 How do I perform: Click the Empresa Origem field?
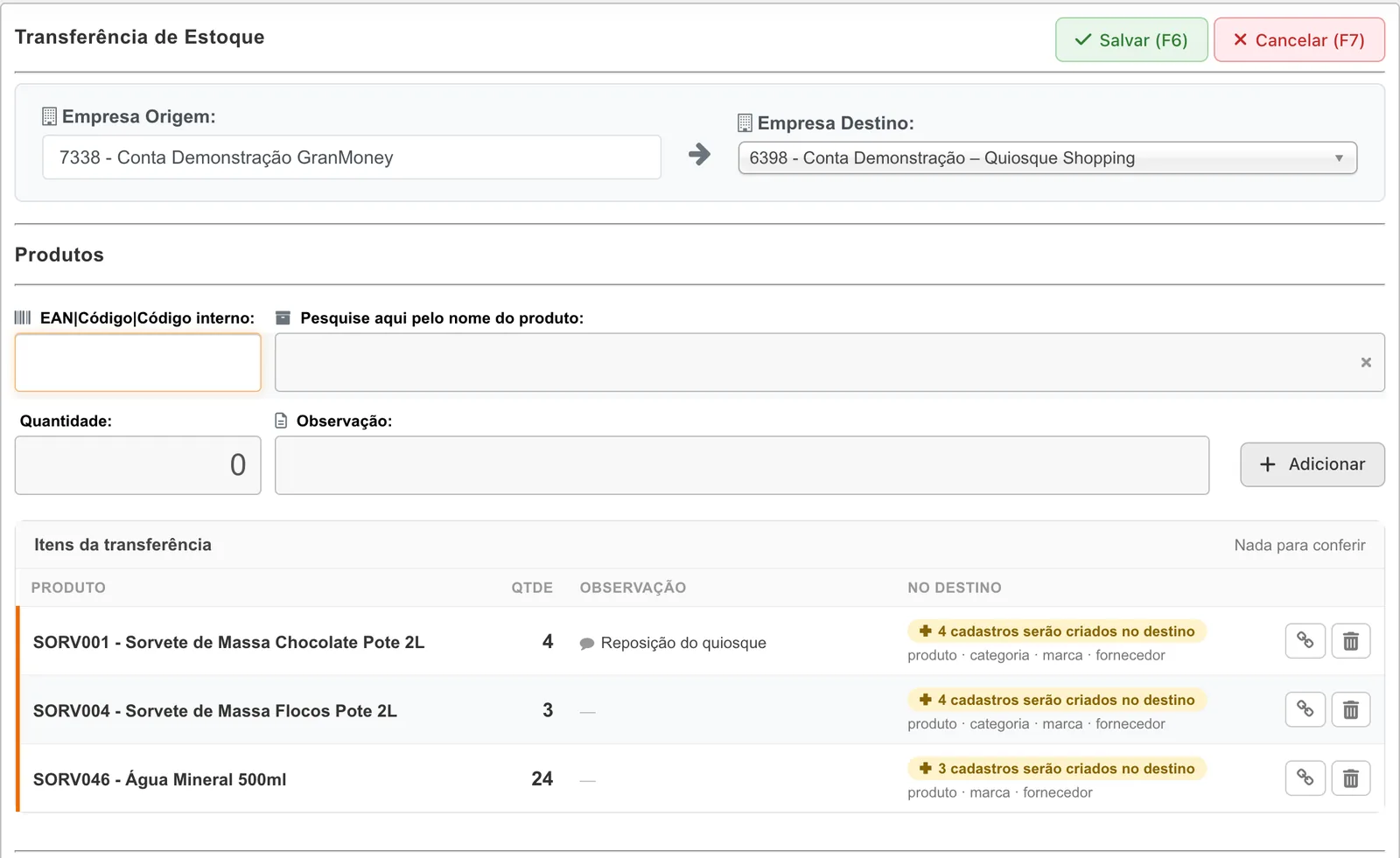pyautogui.click(x=352, y=157)
